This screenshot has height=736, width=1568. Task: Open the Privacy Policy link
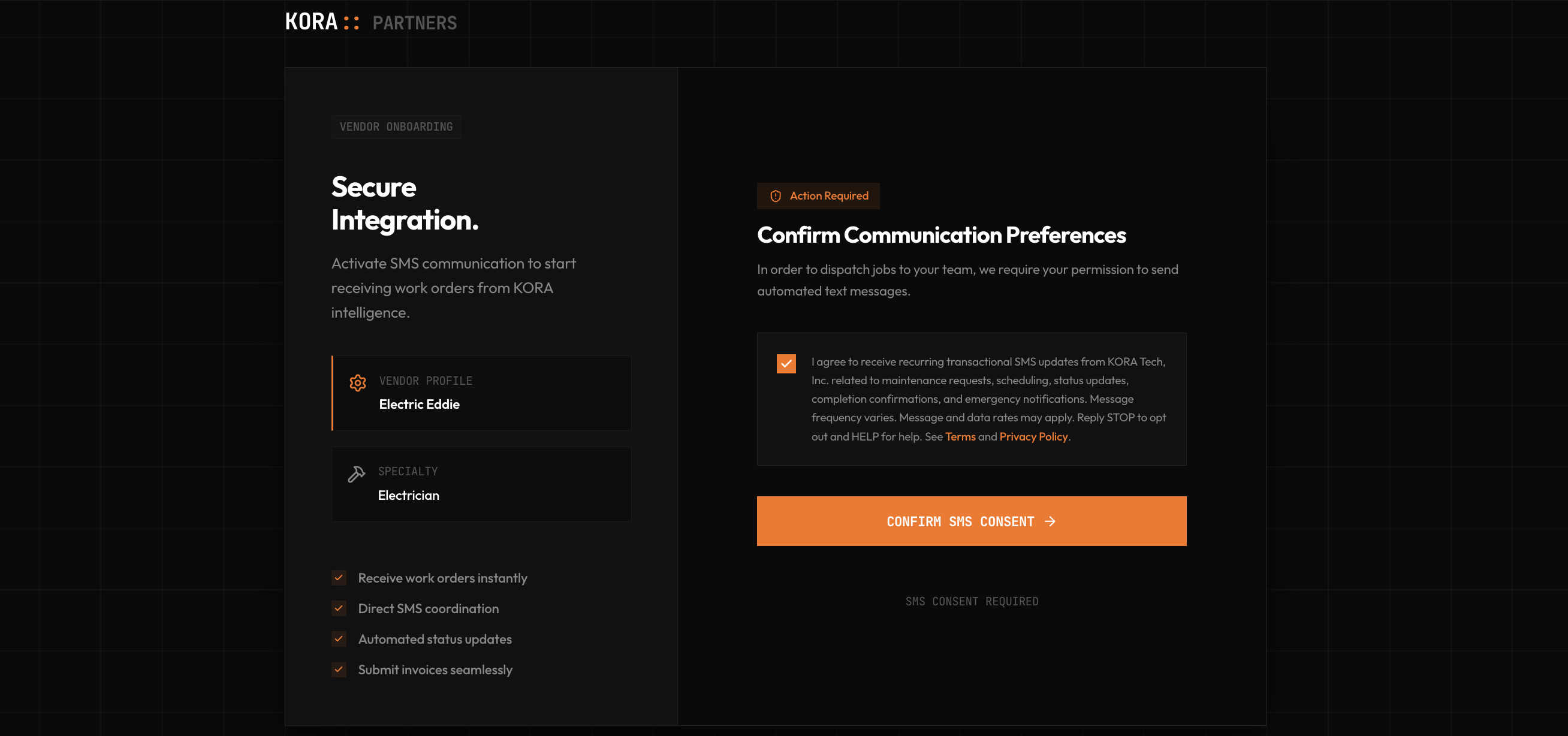coord(1033,436)
